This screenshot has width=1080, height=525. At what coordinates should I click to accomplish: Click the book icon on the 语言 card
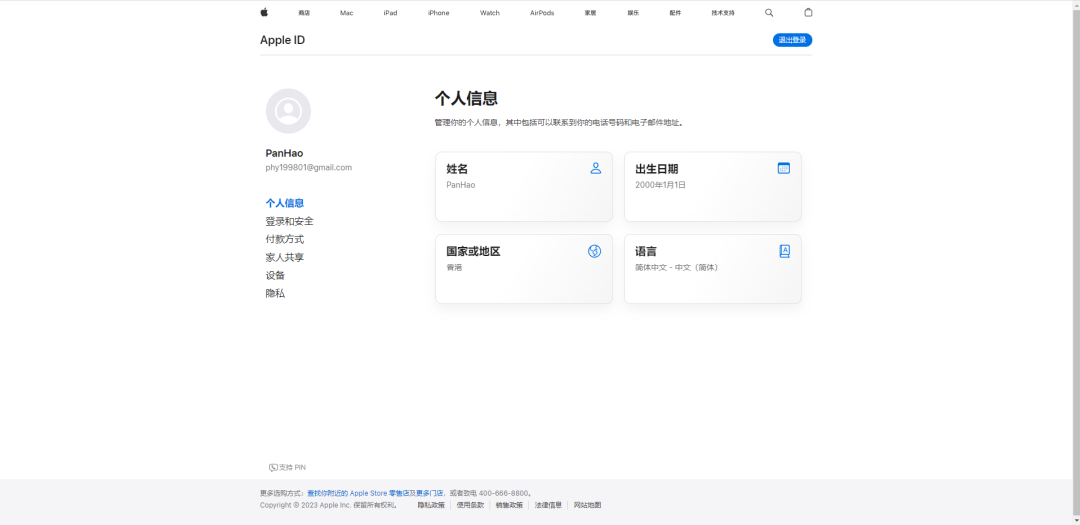tap(785, 251)
